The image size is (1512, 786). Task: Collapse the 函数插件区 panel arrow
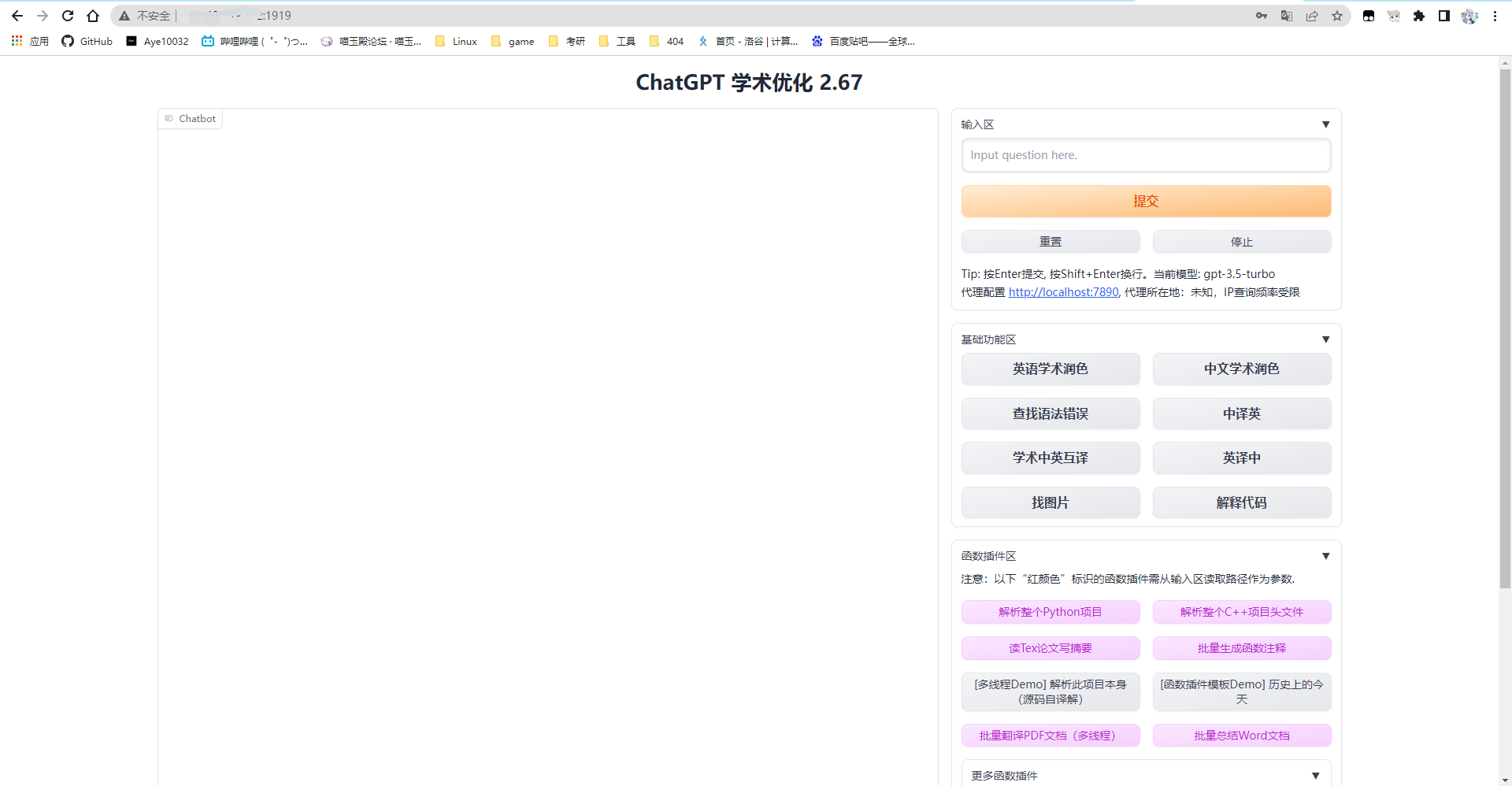coord(1326,556)
